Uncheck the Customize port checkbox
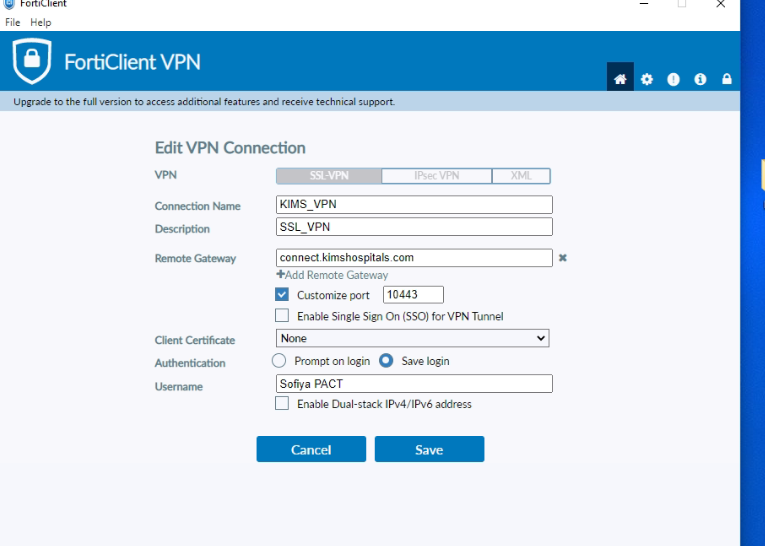765x546 pixels. coord(282,294)
